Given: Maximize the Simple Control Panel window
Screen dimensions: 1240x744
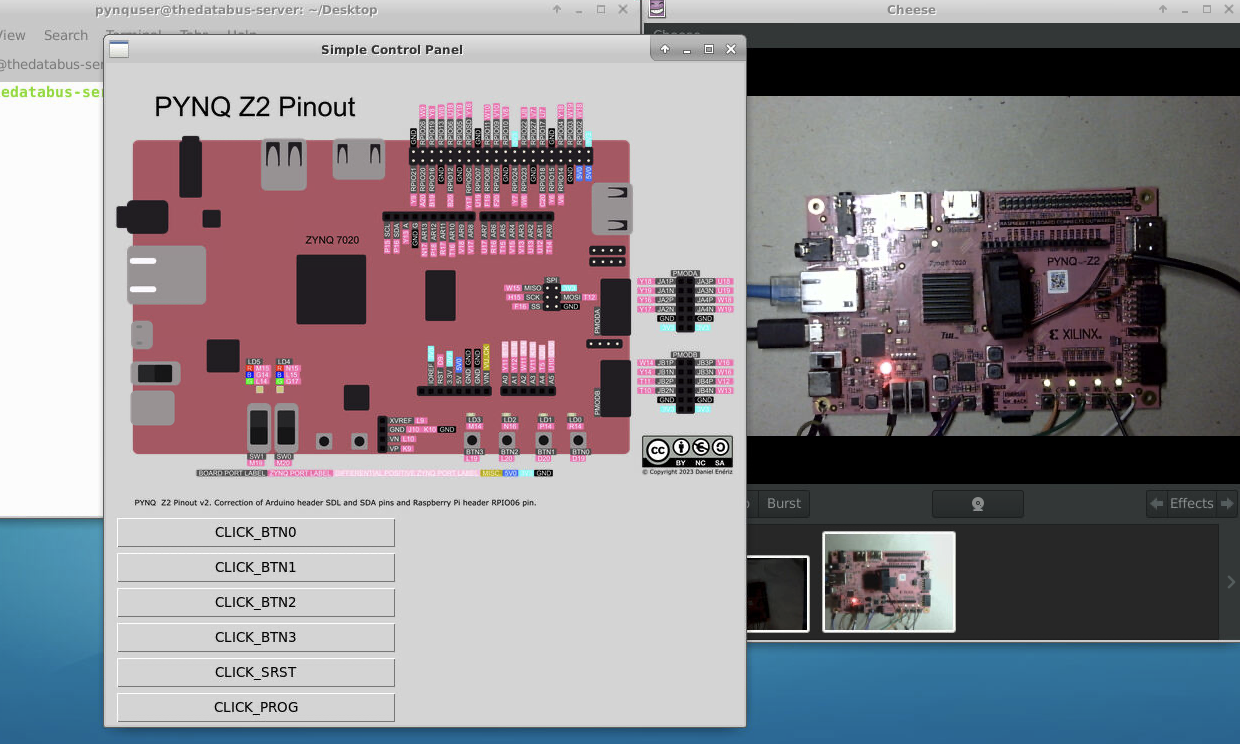Looking at the screenshot, I should (709, 49).
